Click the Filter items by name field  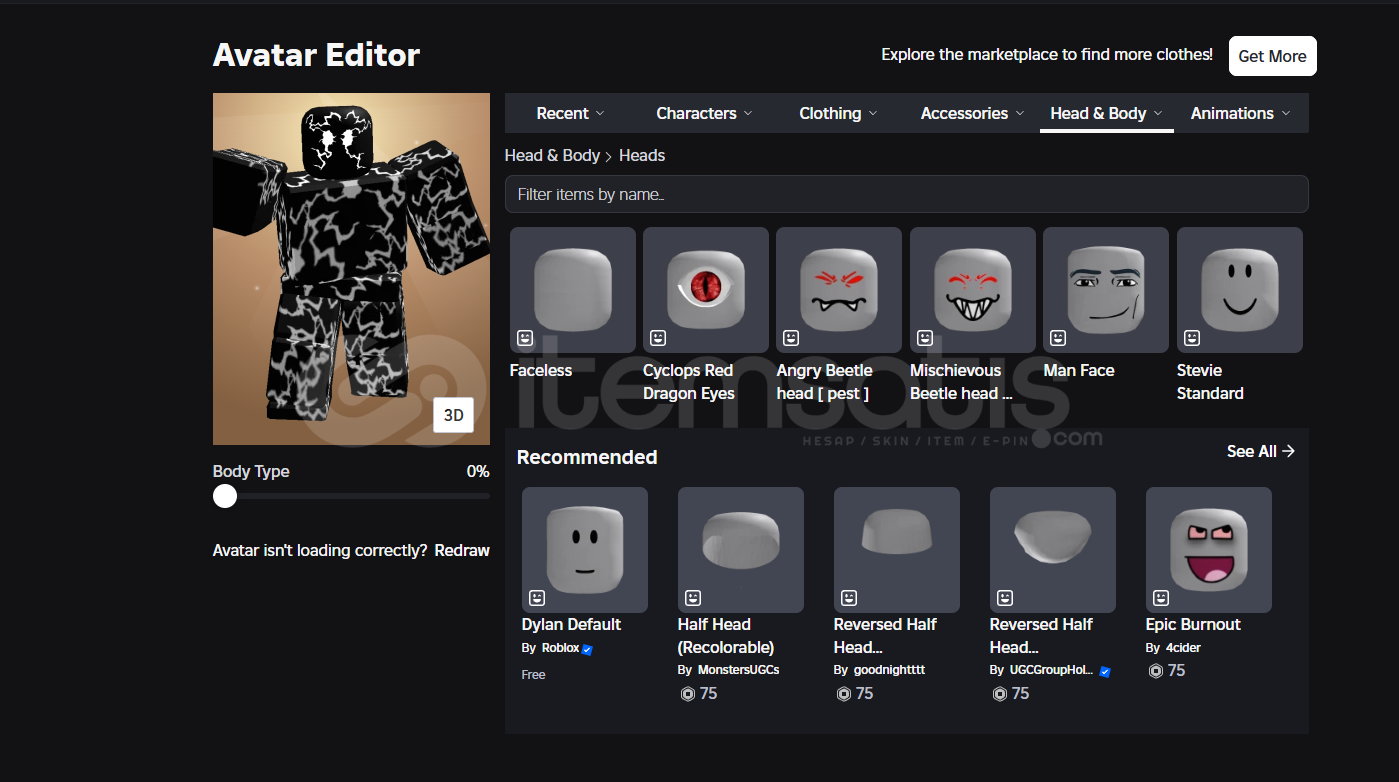click(907, 194)
